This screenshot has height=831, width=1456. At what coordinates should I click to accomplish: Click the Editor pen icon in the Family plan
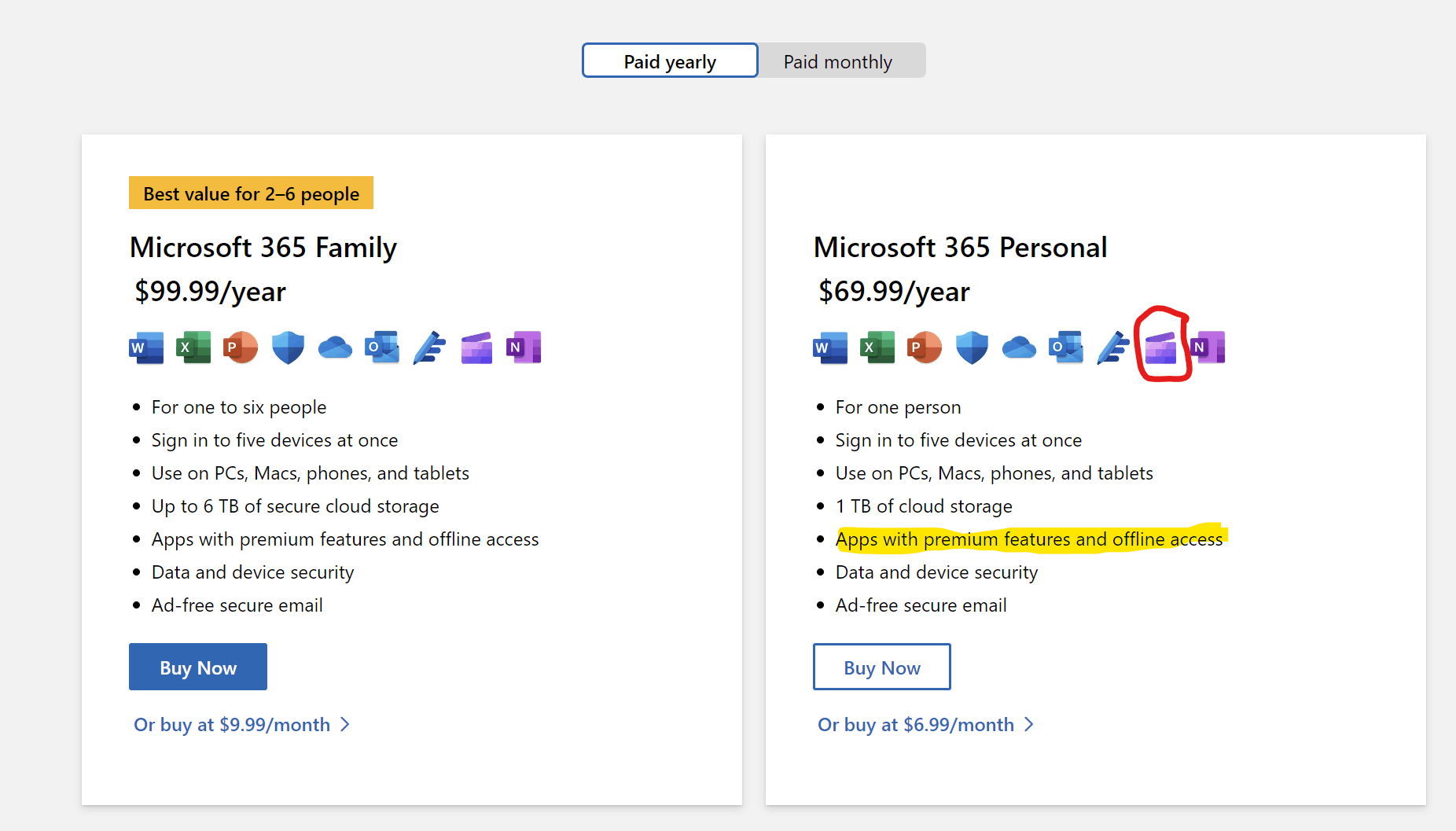pos(429,347)
